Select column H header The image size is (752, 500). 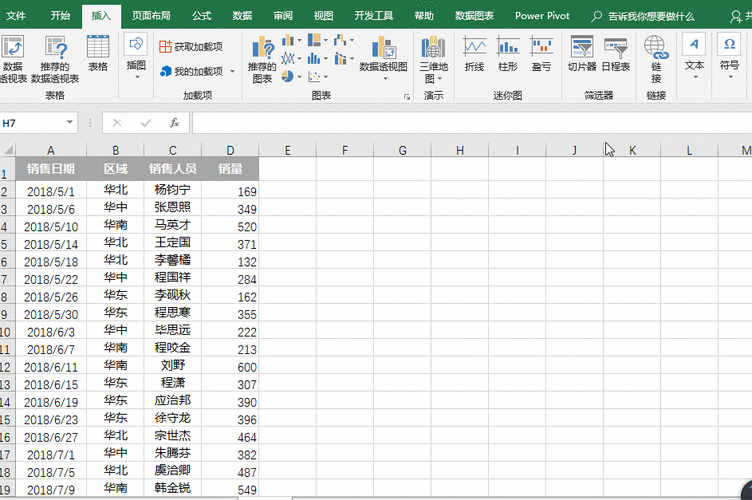460,151
